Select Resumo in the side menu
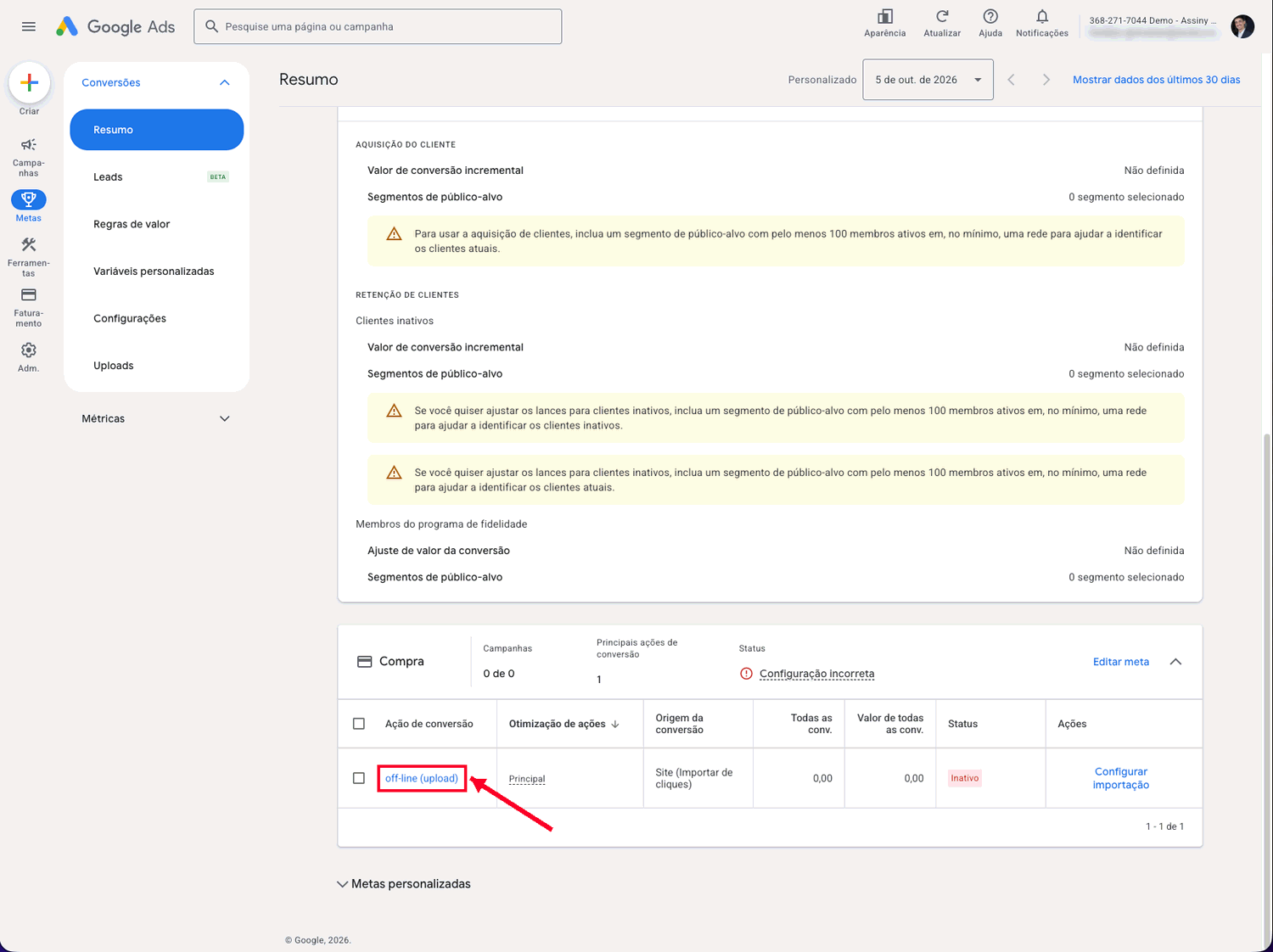This screenshot has width=1273, height=952. click(157, 130)
